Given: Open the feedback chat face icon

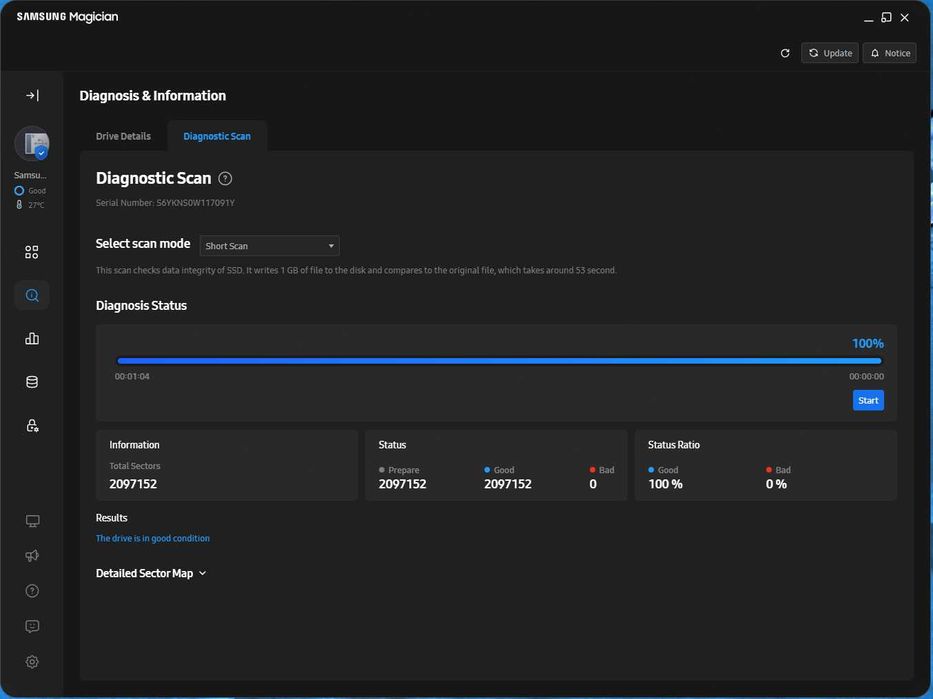Looking at the screenshot, I should (32, 626).
